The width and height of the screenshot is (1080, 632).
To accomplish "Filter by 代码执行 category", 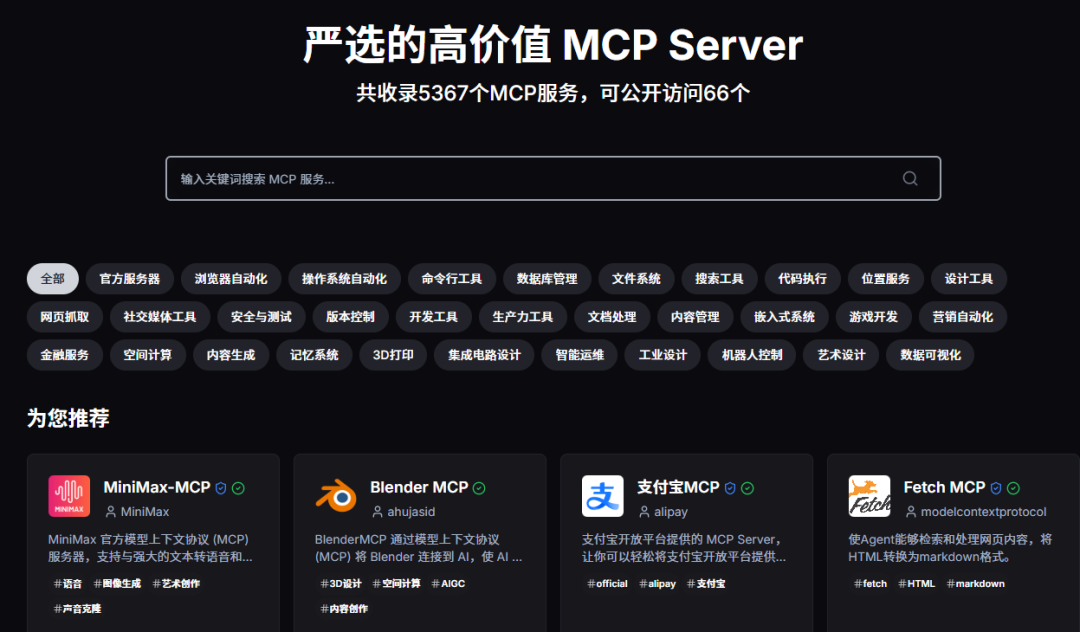I will (802, 279).
